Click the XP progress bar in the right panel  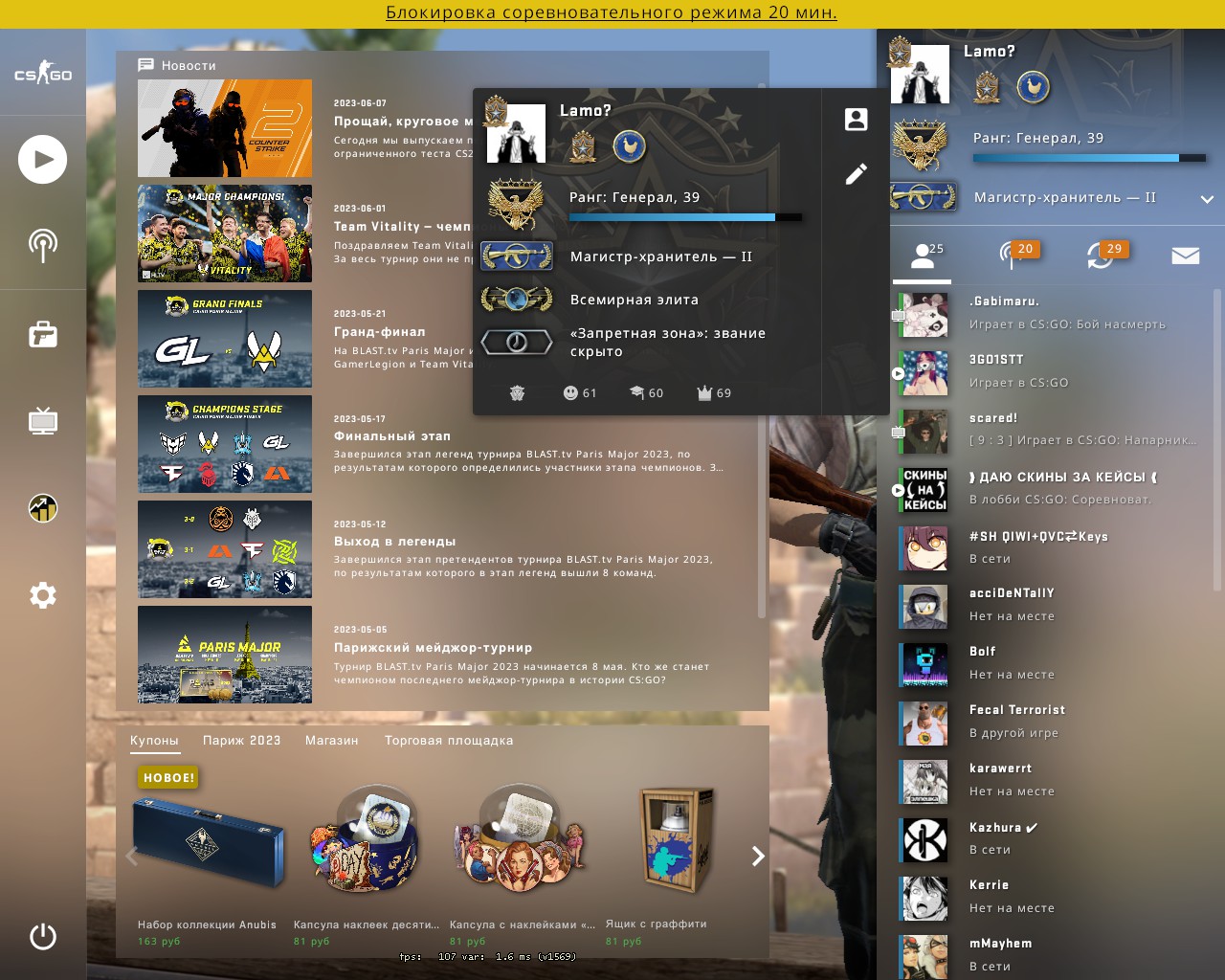click(1089, 158)
